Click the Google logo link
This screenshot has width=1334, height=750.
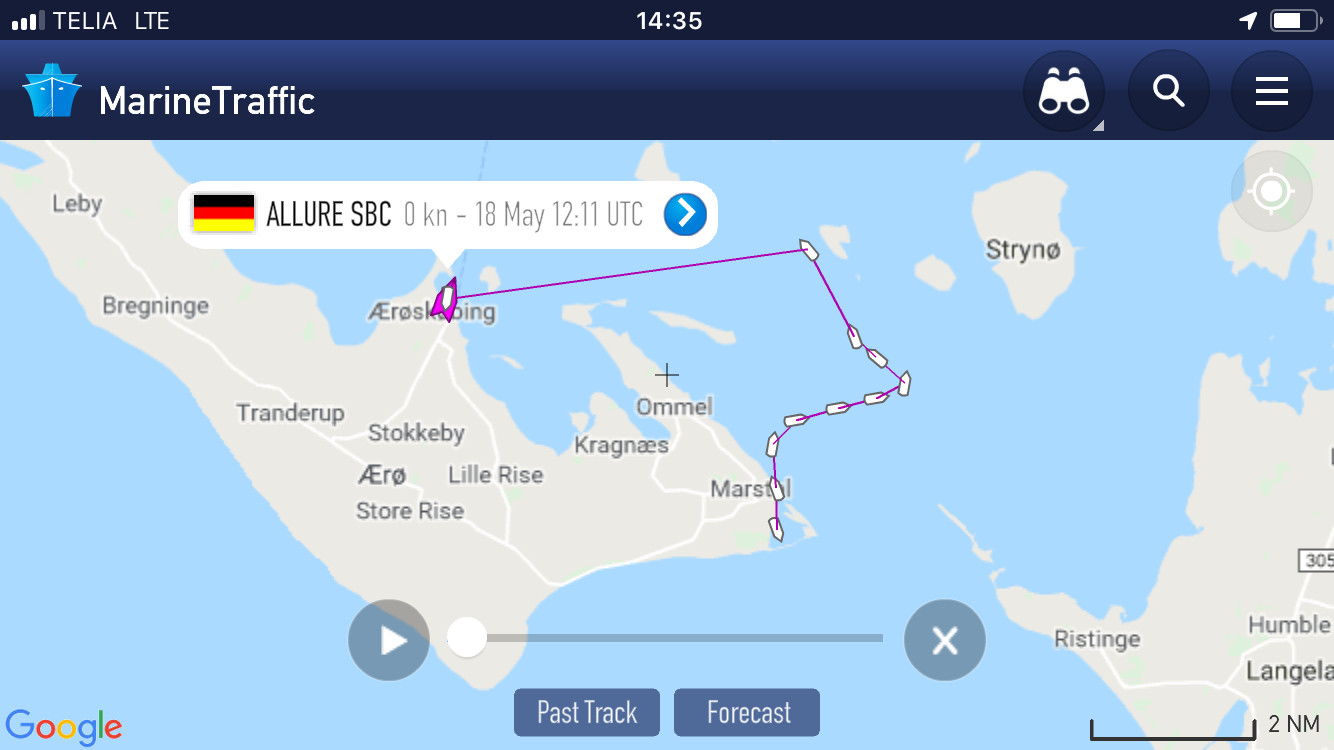tap(63, 727)
